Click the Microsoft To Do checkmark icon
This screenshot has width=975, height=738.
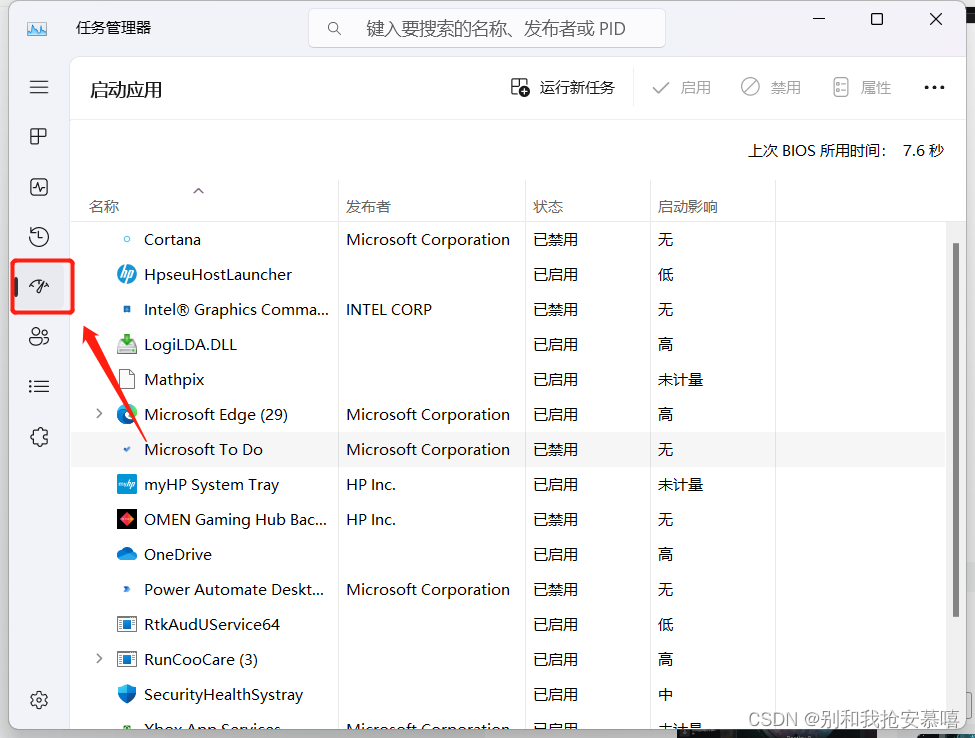[127, 449]
